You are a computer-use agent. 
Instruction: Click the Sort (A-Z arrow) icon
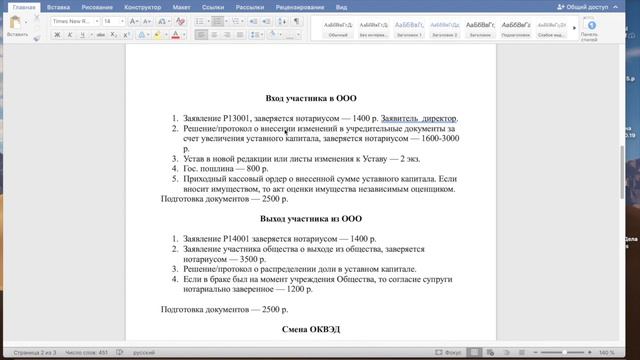(282, 21)
